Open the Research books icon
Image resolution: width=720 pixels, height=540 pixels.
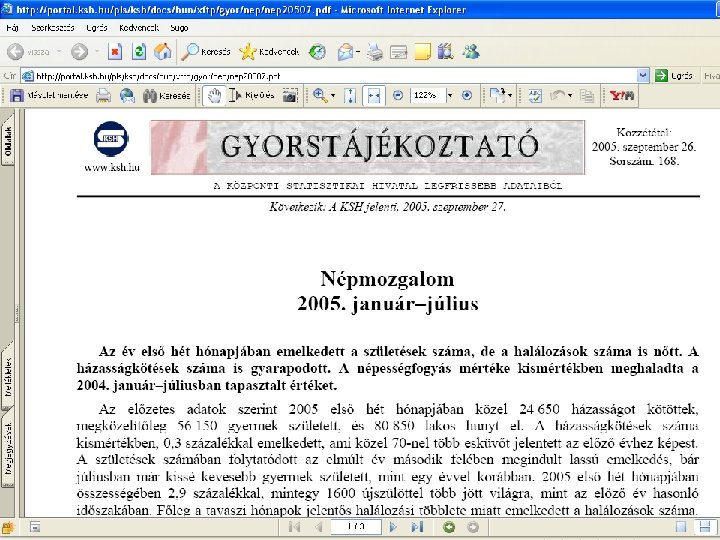click(x=445, y=51)
